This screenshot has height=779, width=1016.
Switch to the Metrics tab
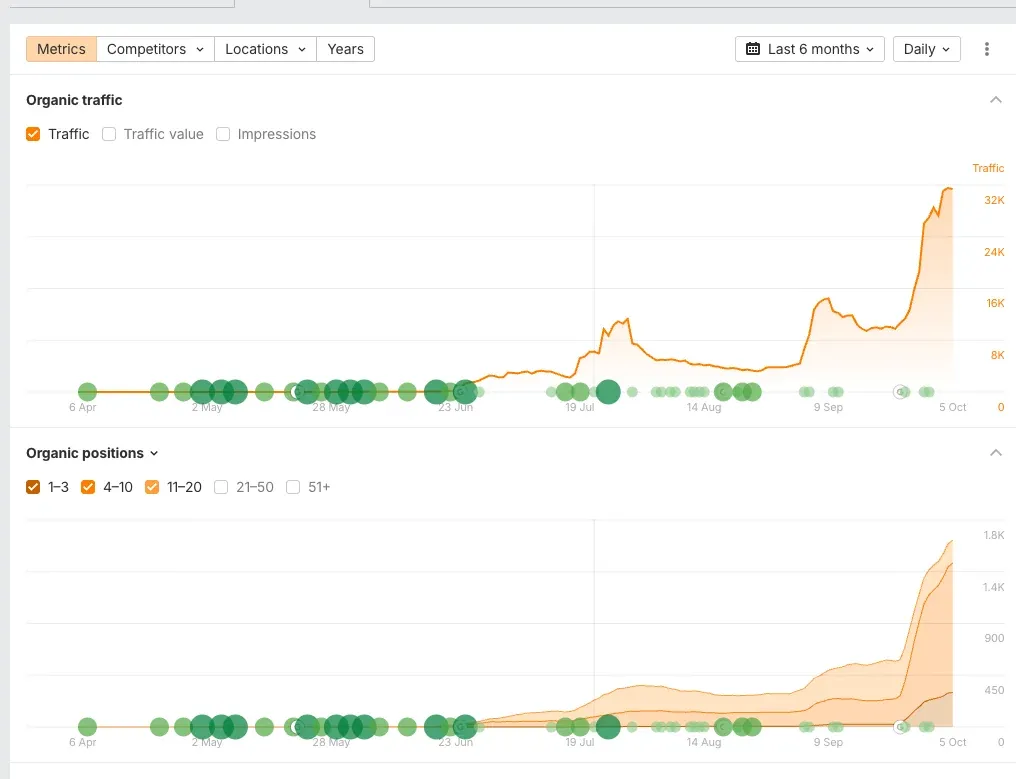pos(62,49)
